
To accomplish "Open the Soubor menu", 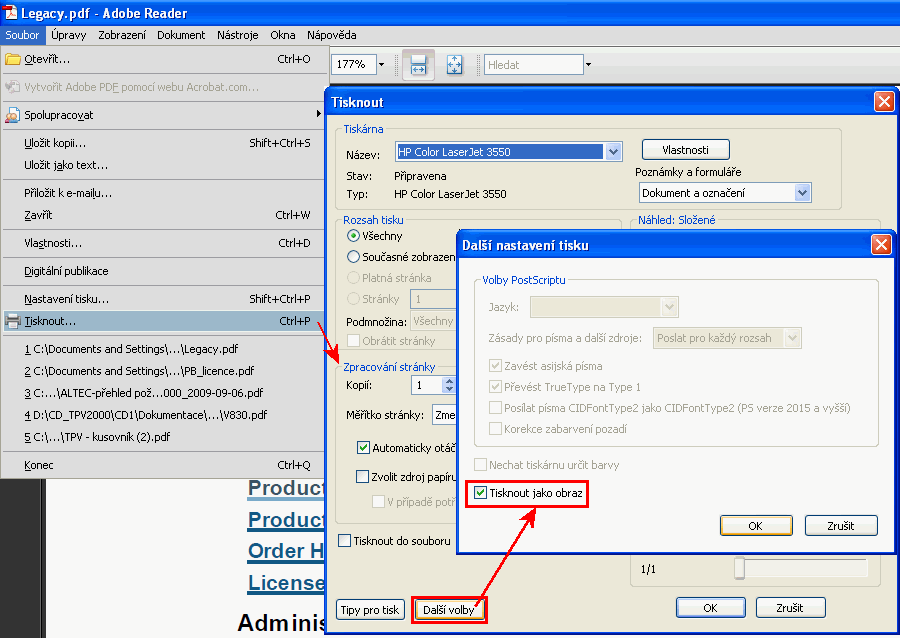I will pyautogui.click(x=22, y=35).
